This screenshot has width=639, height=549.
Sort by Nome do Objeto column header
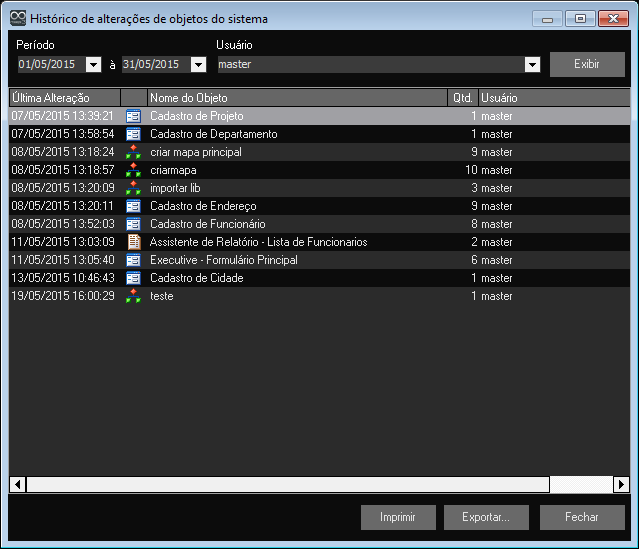coord(296,98)
